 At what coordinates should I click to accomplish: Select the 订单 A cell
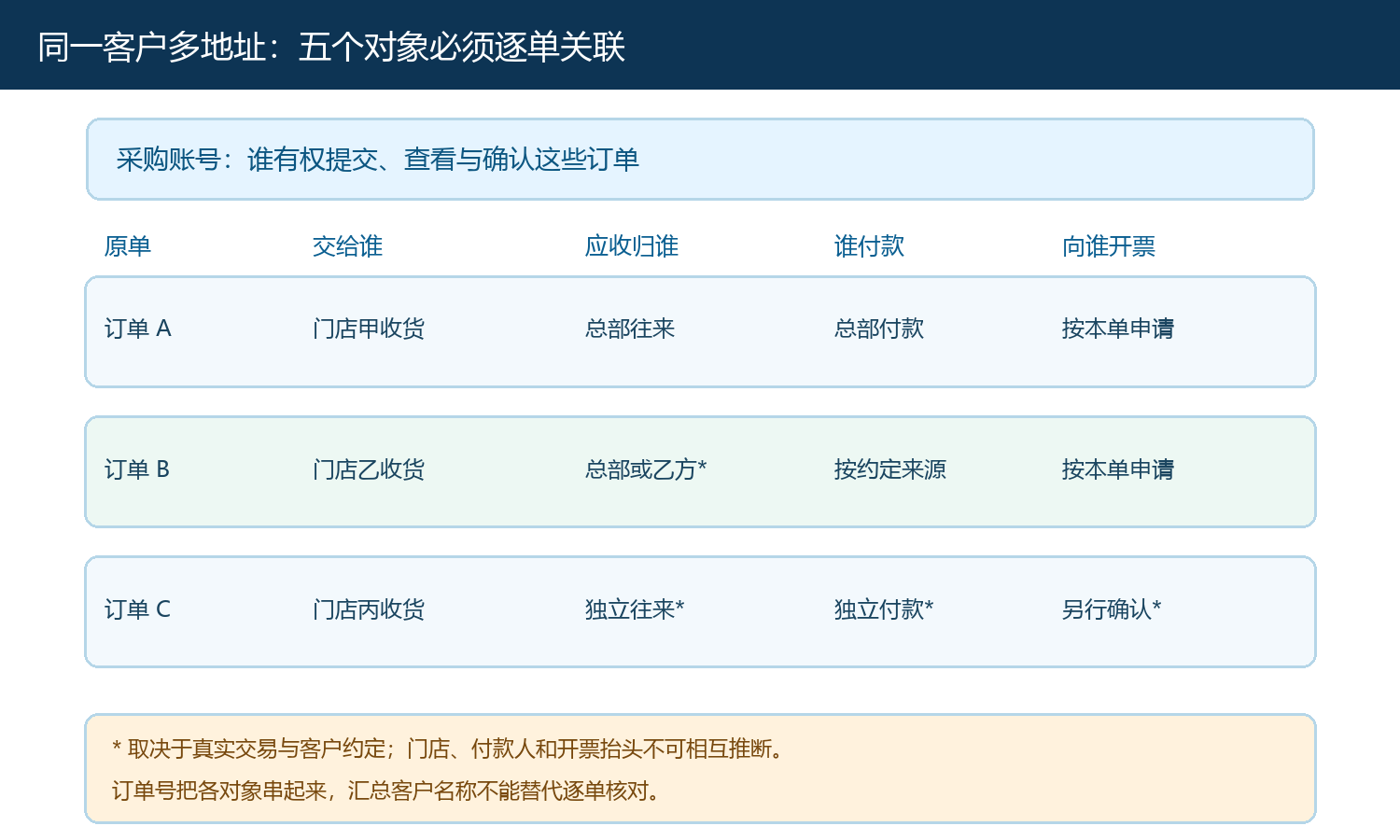click(138, 329)
